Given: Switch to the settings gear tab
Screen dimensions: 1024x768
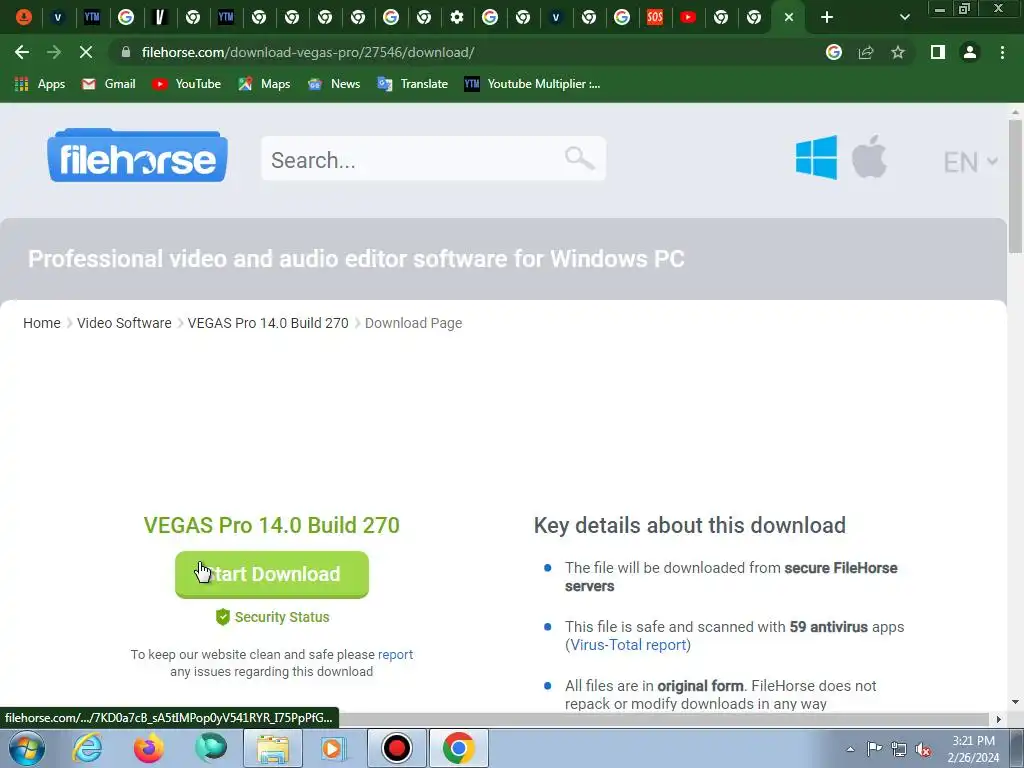Looking at the screenshot, I should pyautogui.click(x=457, y=17).
